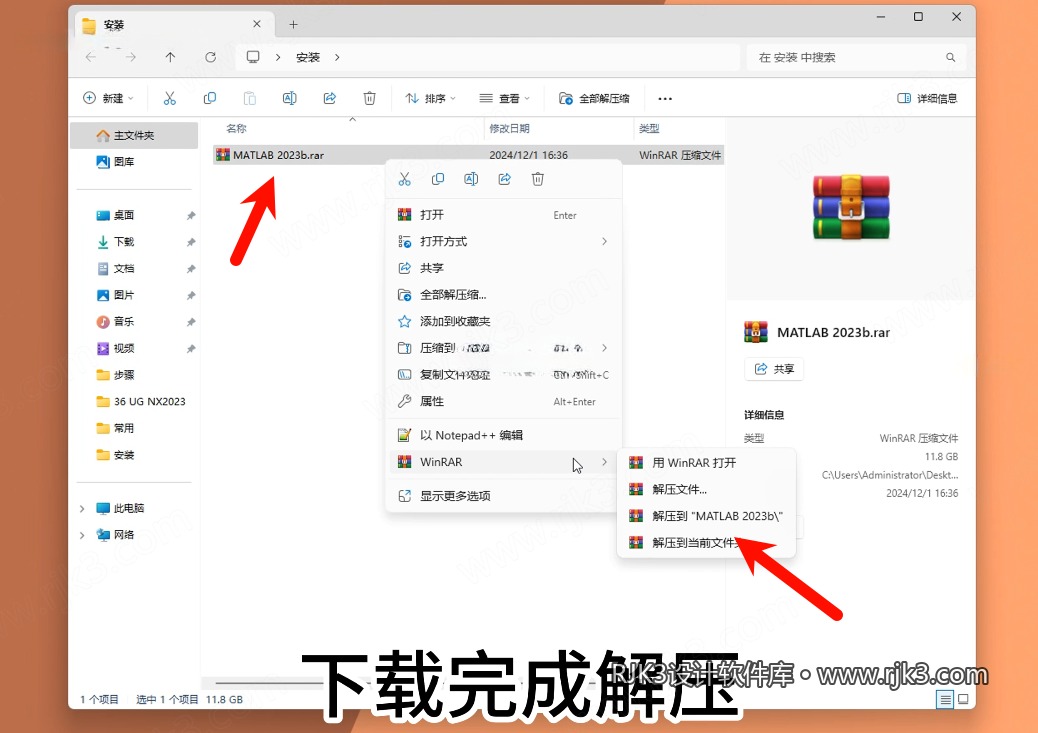This screenshot has height=733, width=1038.
Task: Choose 显示更多选项
Action: pyautogui.click(x=503, y=496)
